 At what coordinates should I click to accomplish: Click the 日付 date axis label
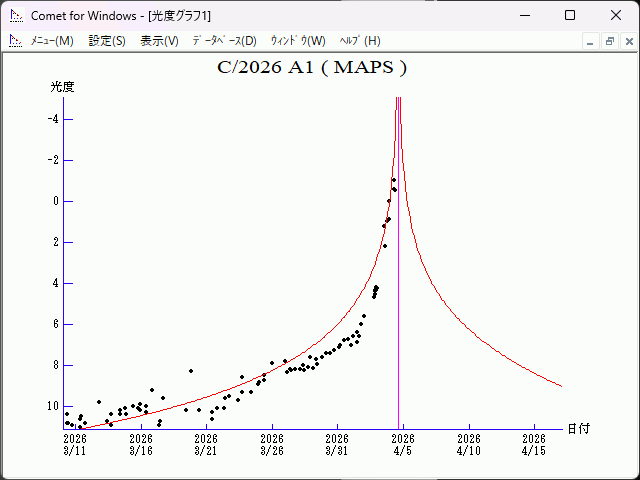[578, 428]
